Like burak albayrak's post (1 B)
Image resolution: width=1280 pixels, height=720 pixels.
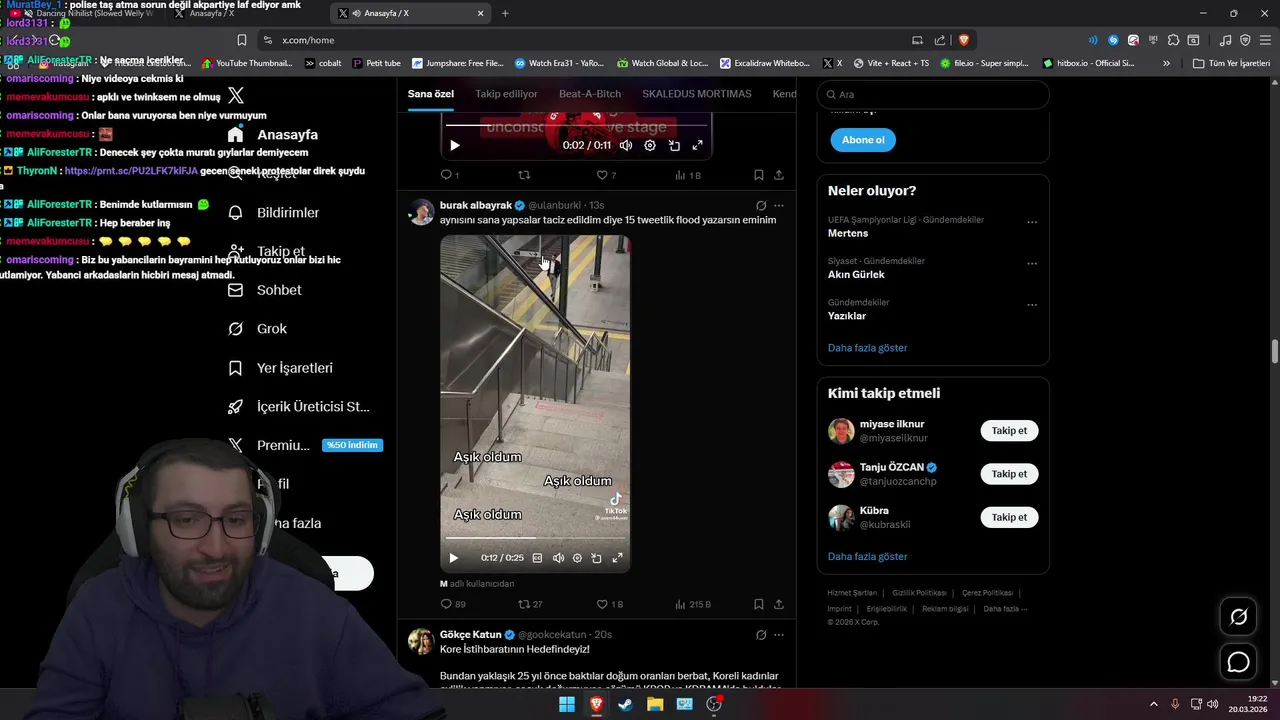tap(609, 604)
